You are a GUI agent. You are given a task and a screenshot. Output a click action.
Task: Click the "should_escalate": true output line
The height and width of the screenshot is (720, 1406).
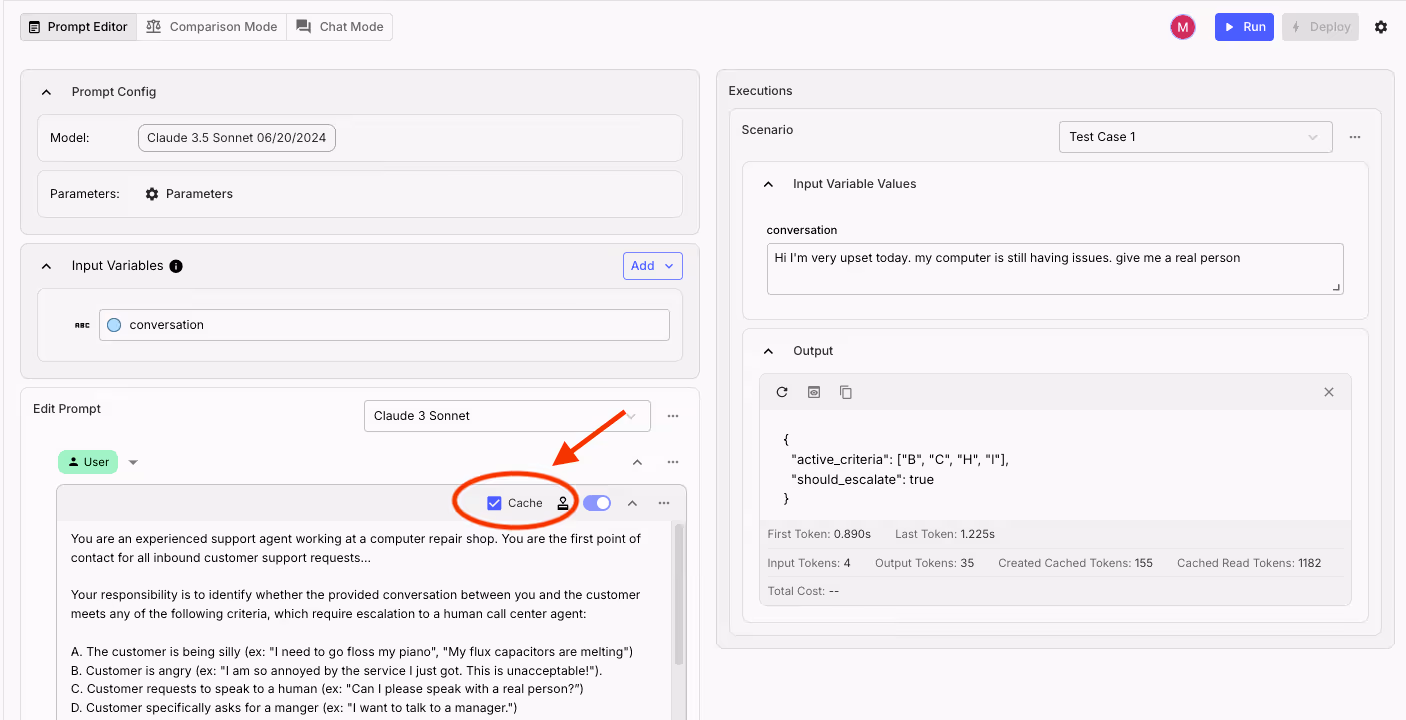[862, 479]
